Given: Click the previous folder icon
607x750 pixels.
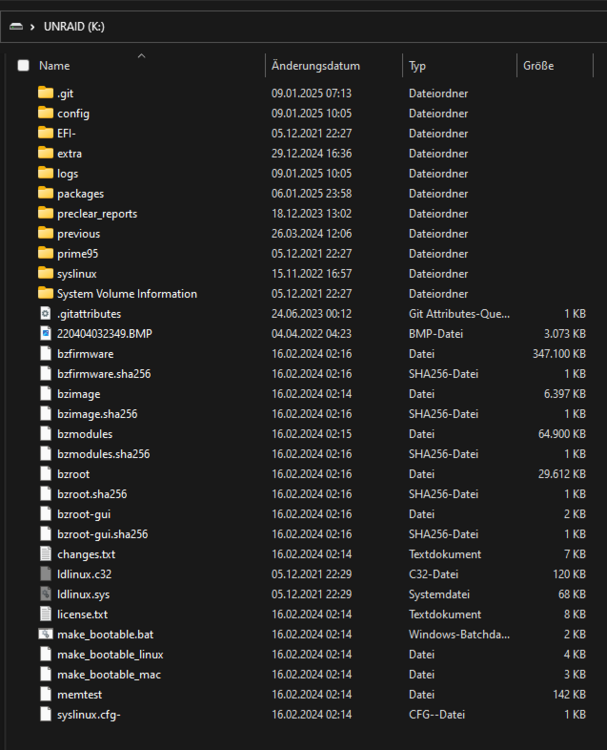Looking at the screenshot, I should (45, 233).
